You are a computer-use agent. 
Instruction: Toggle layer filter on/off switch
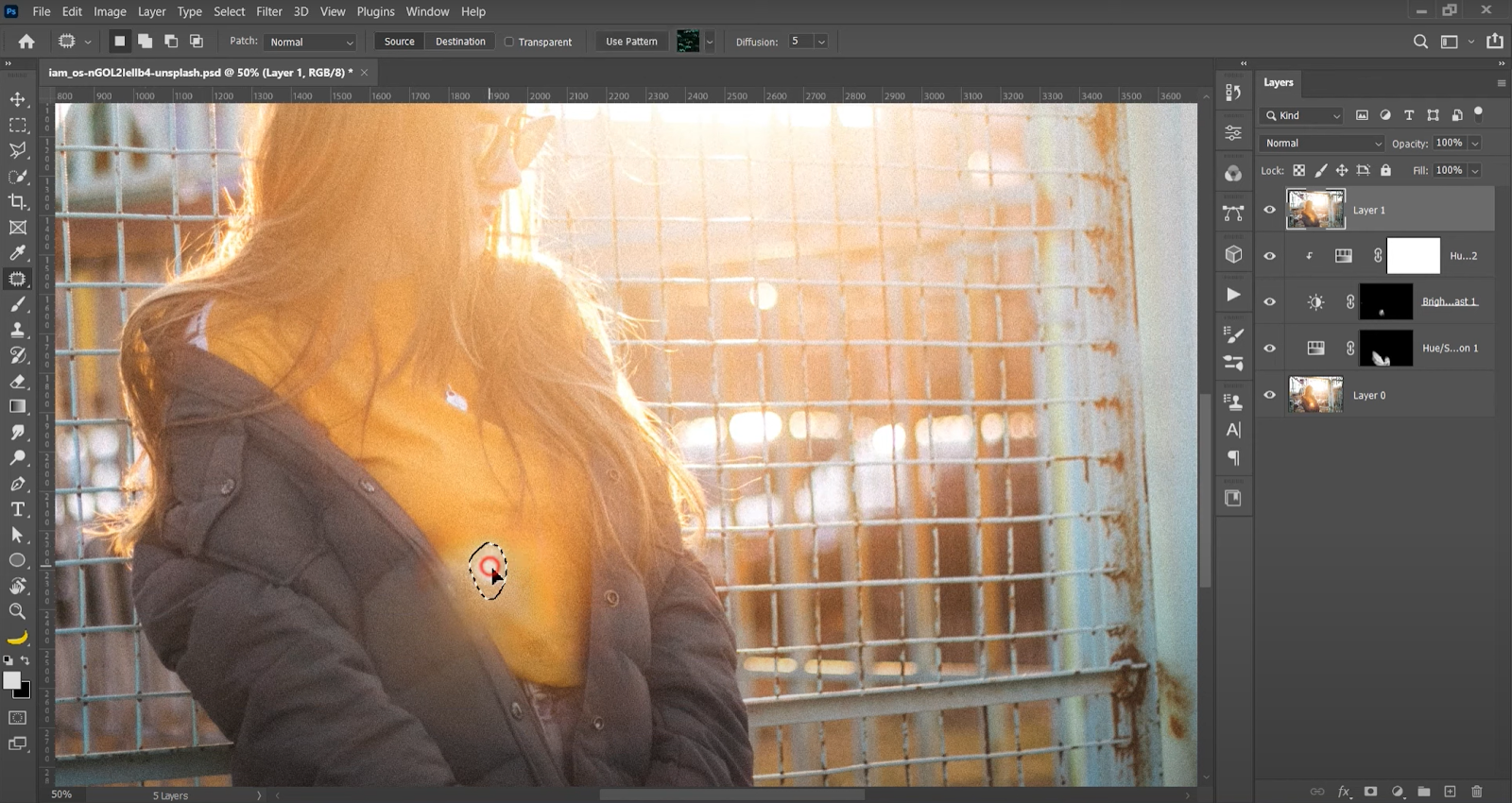point(1479,113)
